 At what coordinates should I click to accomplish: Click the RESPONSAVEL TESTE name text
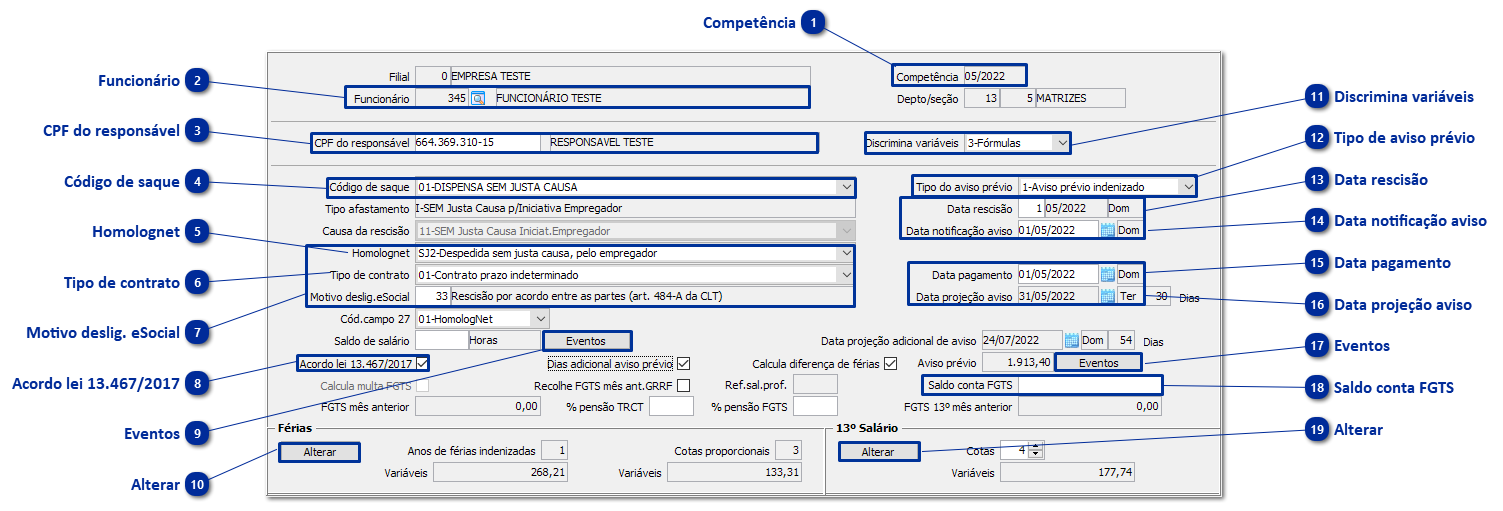click(602, 143)
